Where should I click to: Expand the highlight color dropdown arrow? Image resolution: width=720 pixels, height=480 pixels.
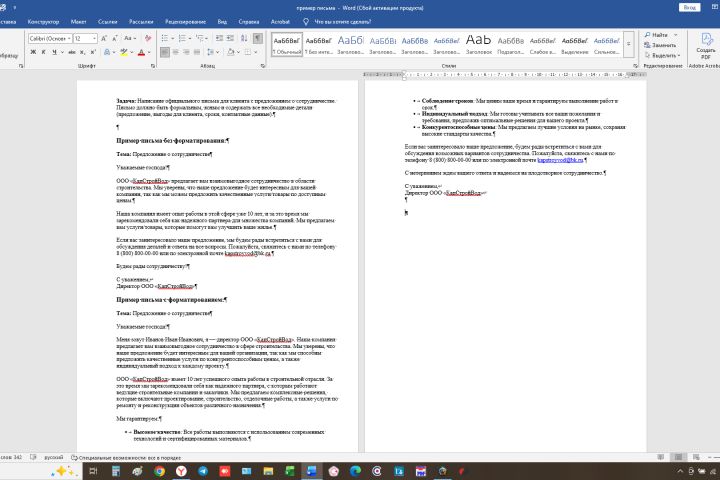131,52
